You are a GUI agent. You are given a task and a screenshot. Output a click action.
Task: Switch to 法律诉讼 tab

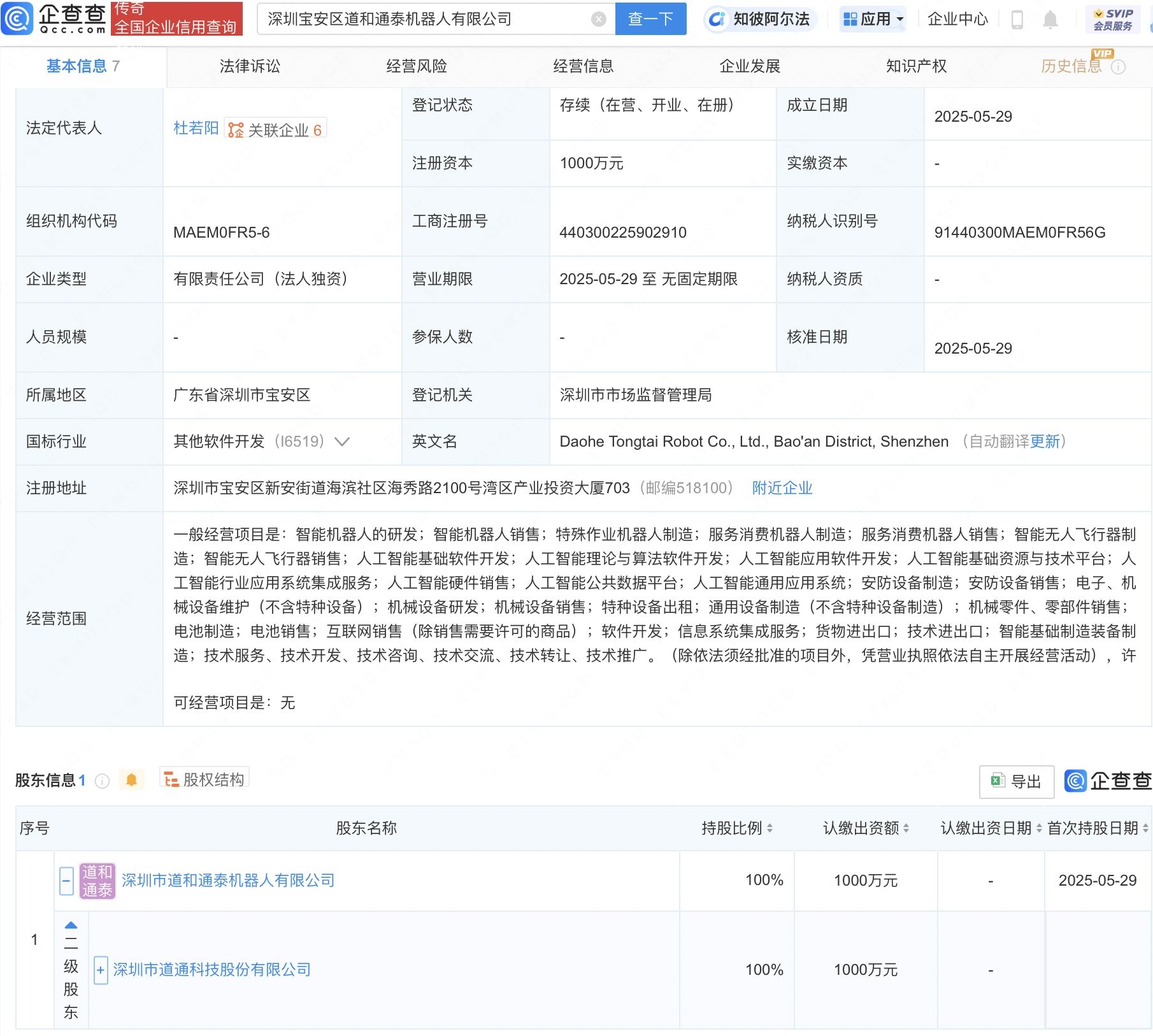point(250,66)
